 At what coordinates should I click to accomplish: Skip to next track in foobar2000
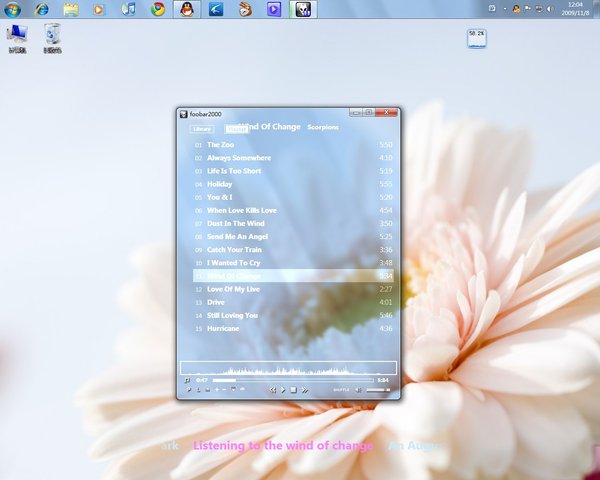[x=305, y=390]
